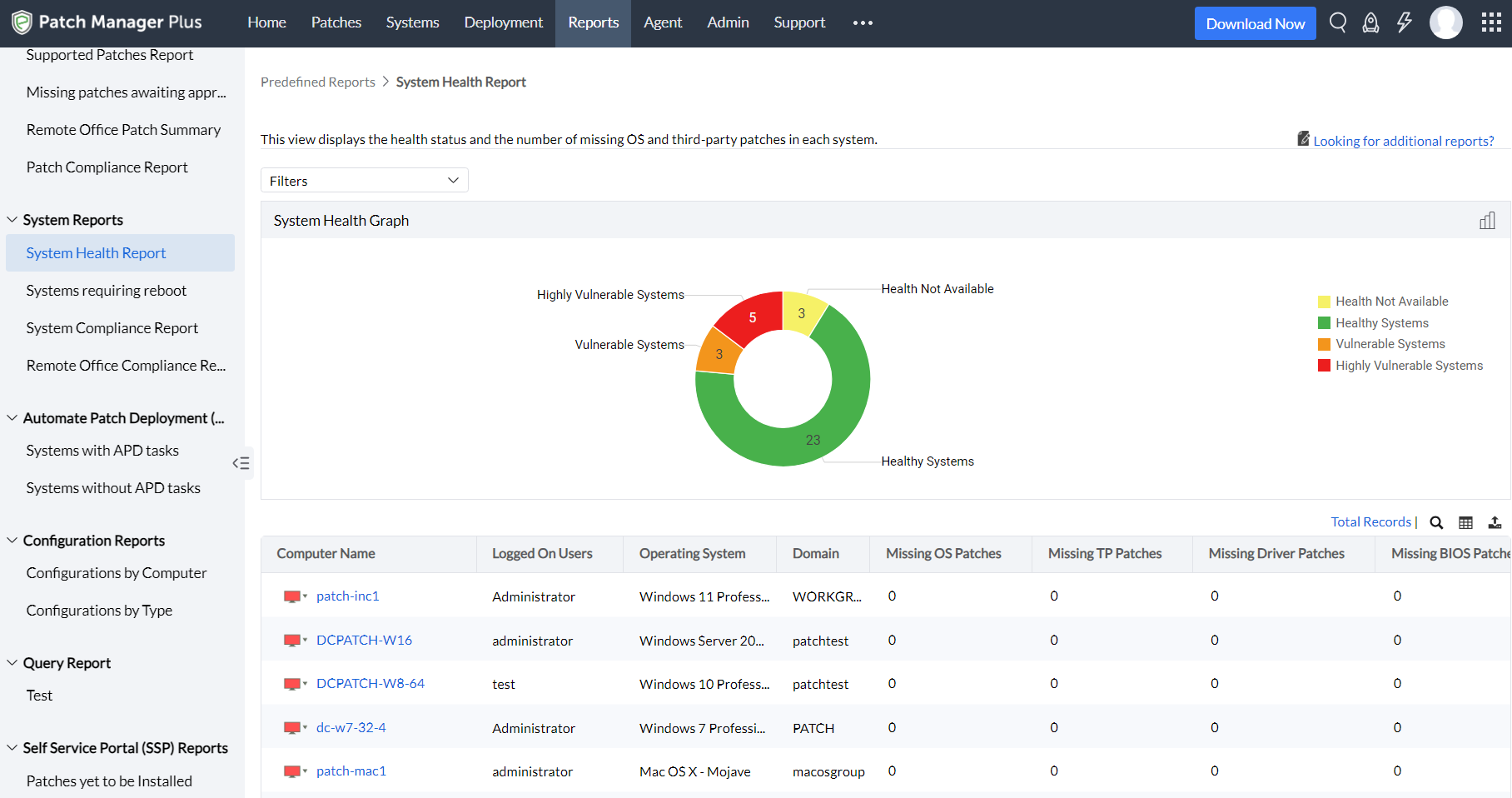Collapse the Configuration Reports section
The image size is (1512, 798).
tap(12, 541)
